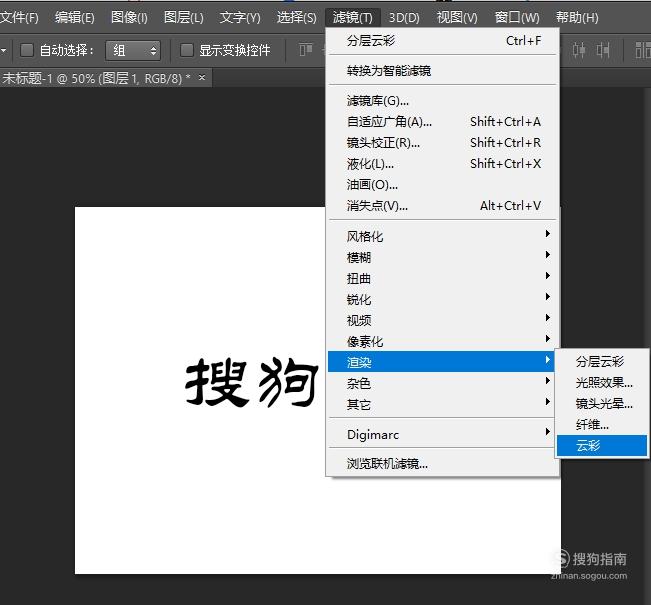Click the distribute horizontal centers icon
Image resolution: width=651 pixels, height=605 pixels.
(579, 50)
